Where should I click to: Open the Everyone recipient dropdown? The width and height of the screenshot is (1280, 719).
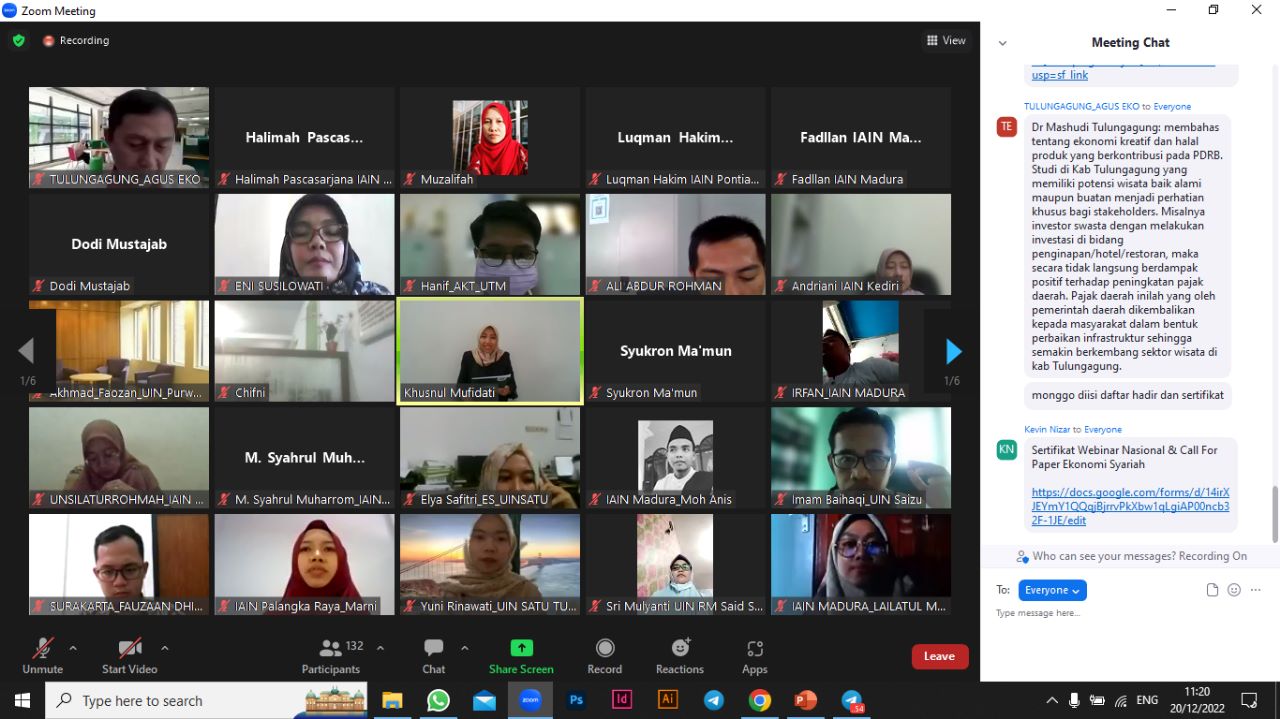[1052, 590]
